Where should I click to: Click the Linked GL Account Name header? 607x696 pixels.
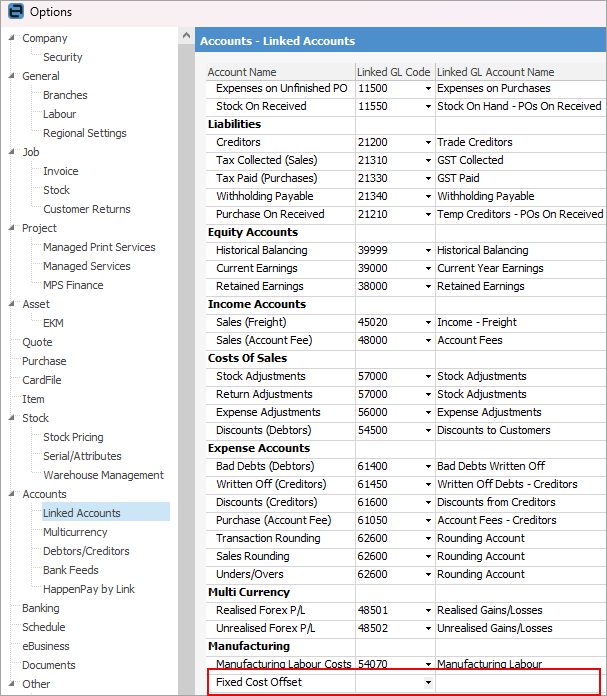click(521, 72)
